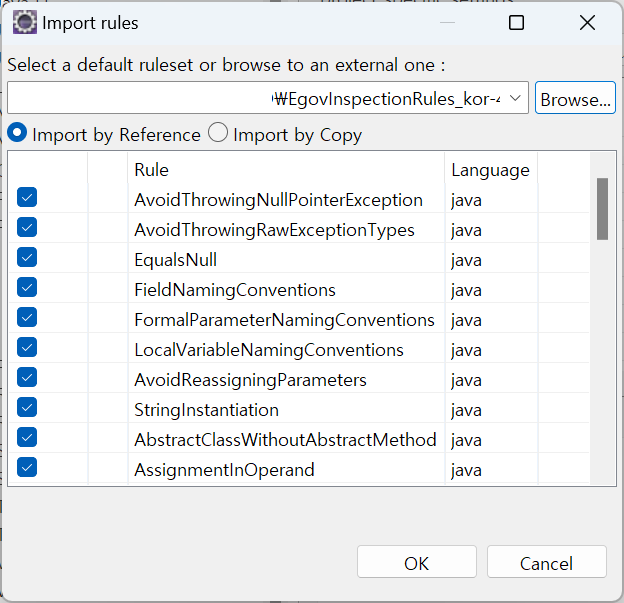Select Import by Reference radio option
Screen dimensions: 624x603
tap(18, 133)
